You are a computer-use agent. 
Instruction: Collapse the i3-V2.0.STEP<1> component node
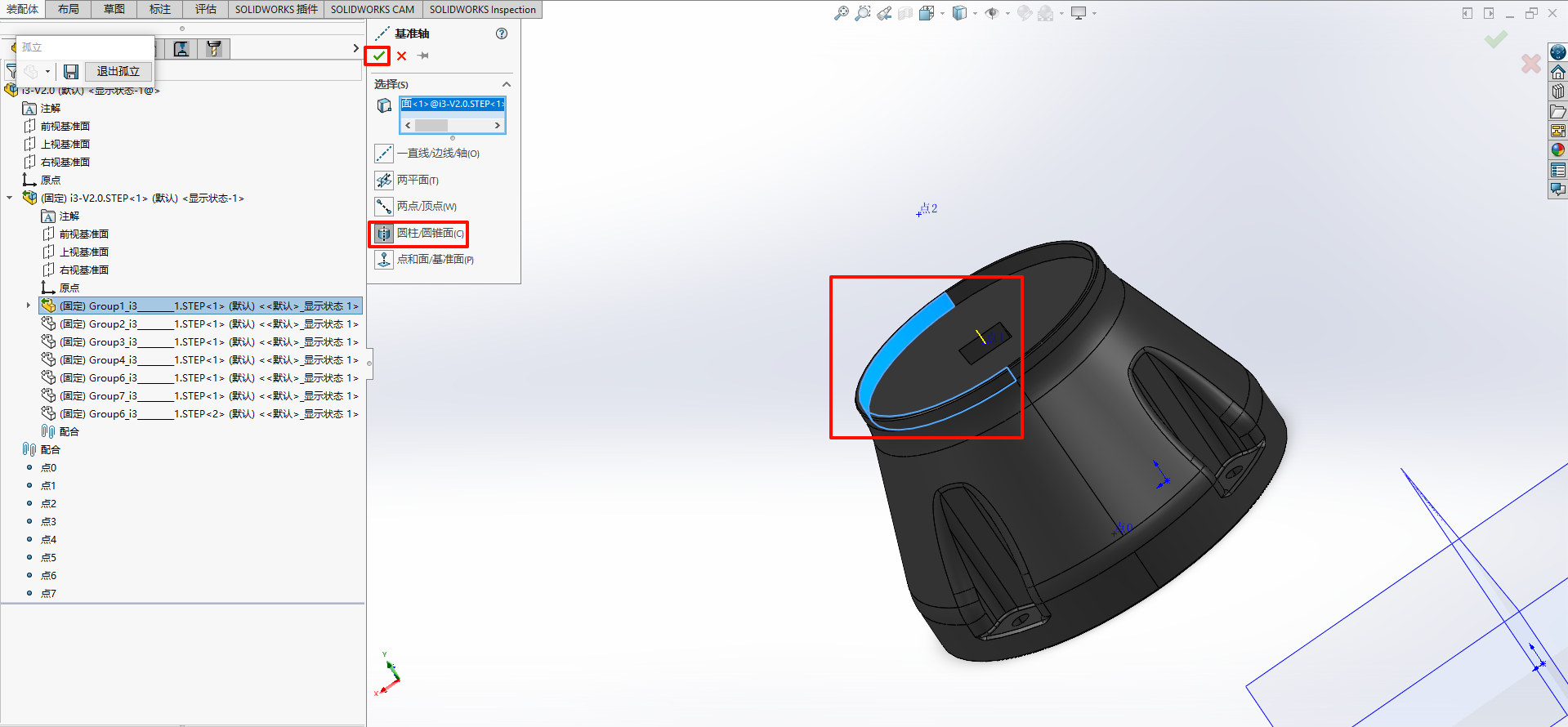(x=10, y=198)
